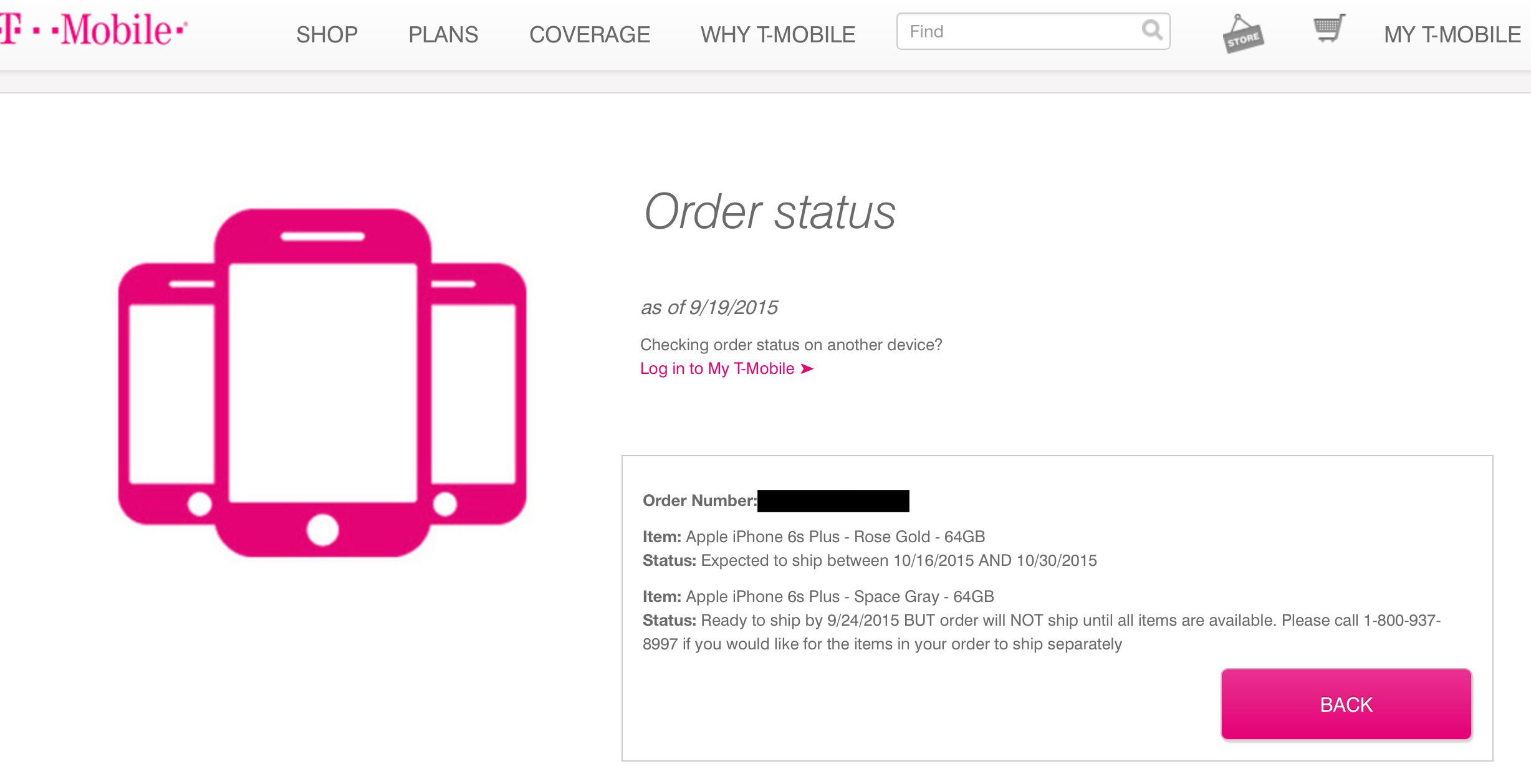This screenshot has height=784, width=1531.
Task: Click the Order status heading
Action: coord(769,212)
